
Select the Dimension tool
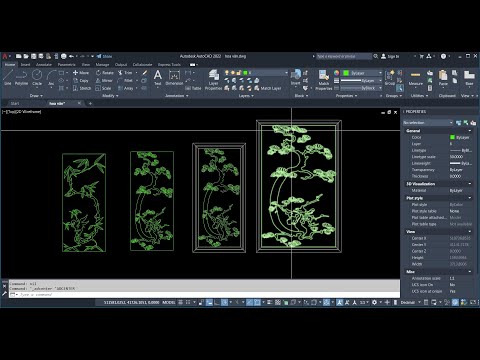click(174, 77)
